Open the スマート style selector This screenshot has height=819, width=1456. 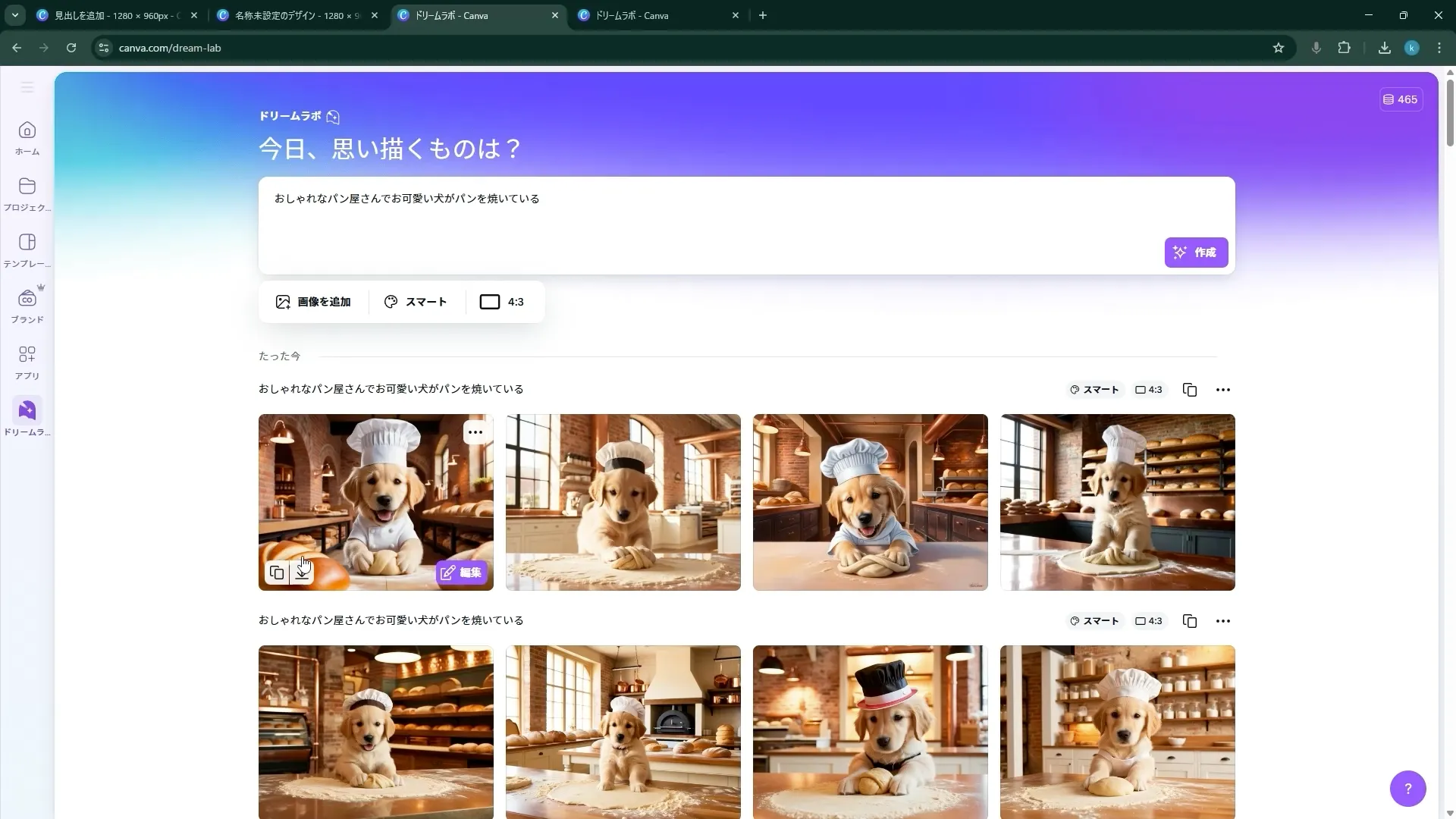pos(416,301)
